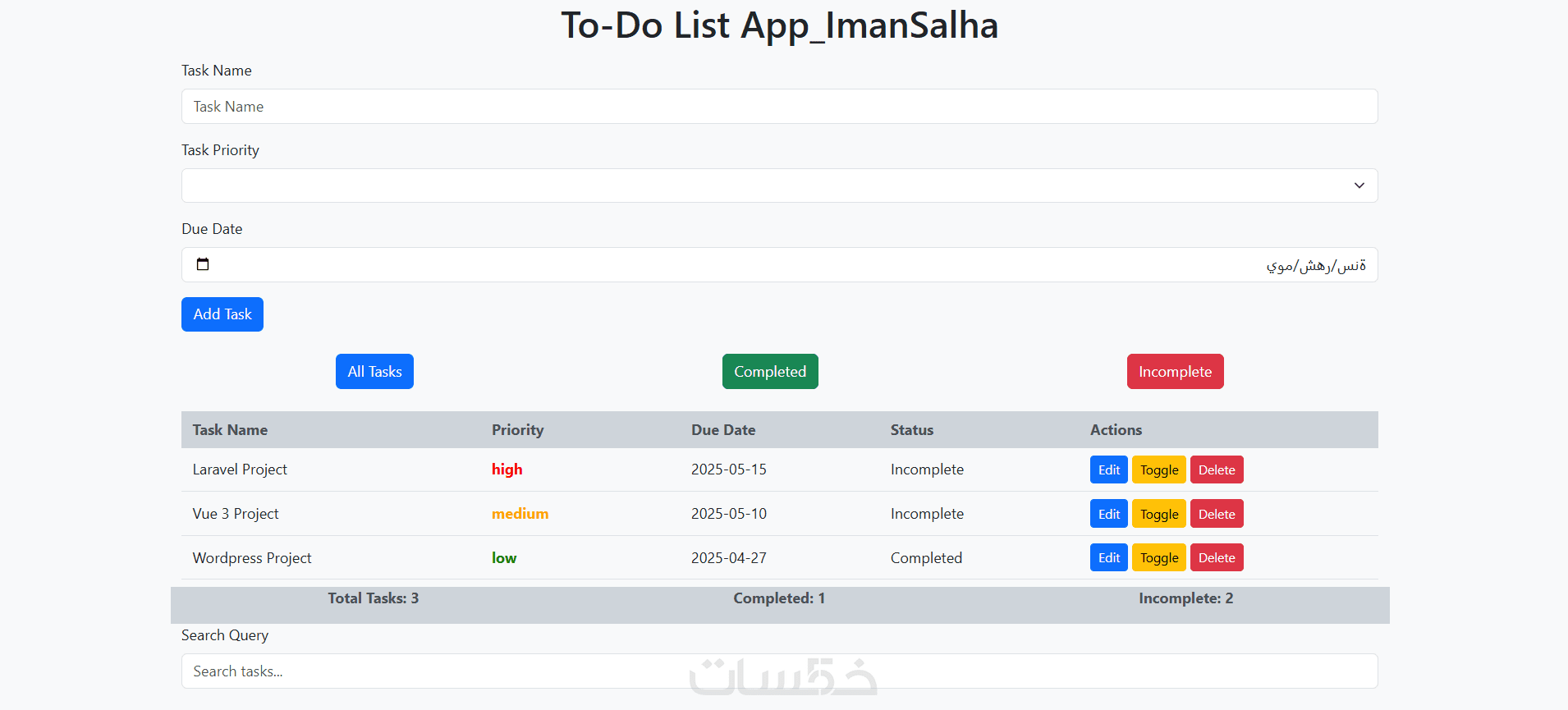The width and height of the screenshot is (1568, 710).
Task: Delete the Wordpress Project task
Action: [x=1217, y=558]
